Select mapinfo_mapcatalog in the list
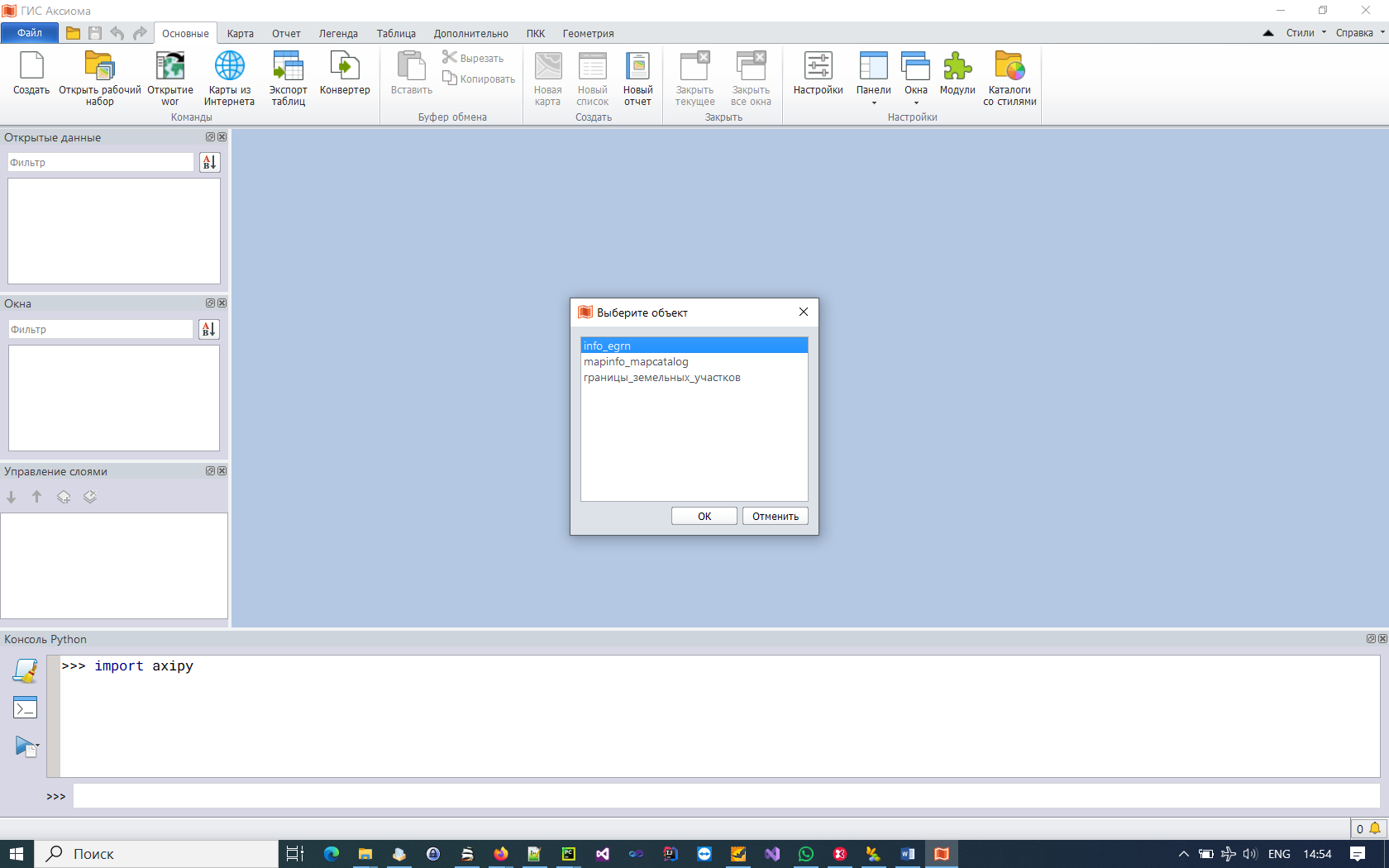Viewport: 1389px width, 868px height. click(636, 362)
